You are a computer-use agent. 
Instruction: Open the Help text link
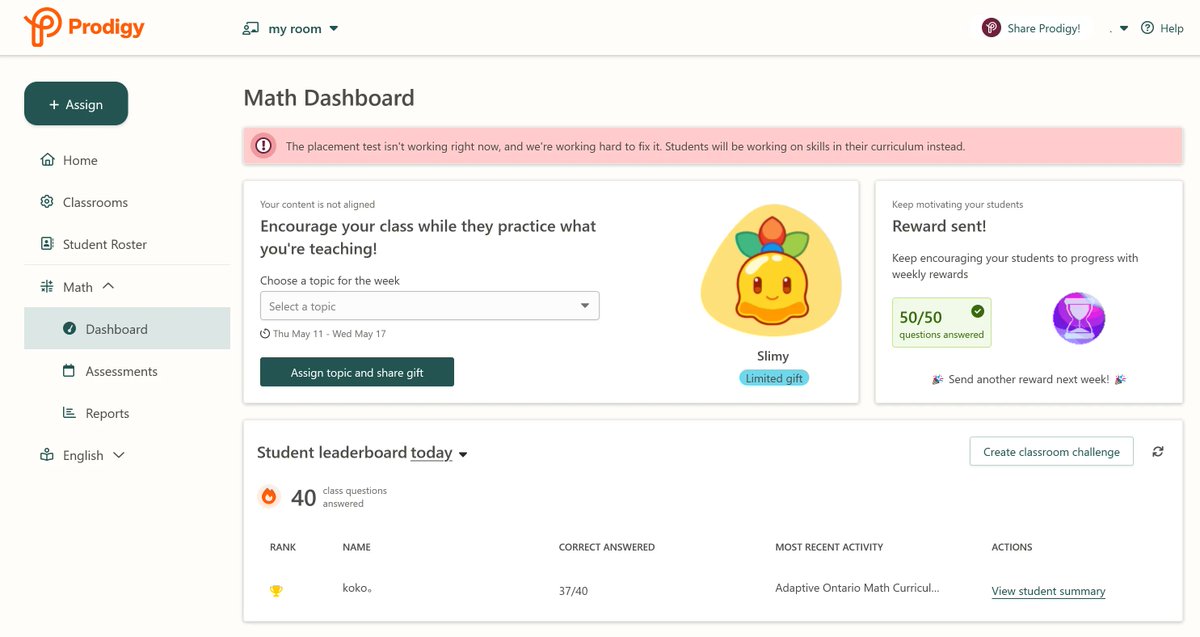click(x=1172, y=29)
